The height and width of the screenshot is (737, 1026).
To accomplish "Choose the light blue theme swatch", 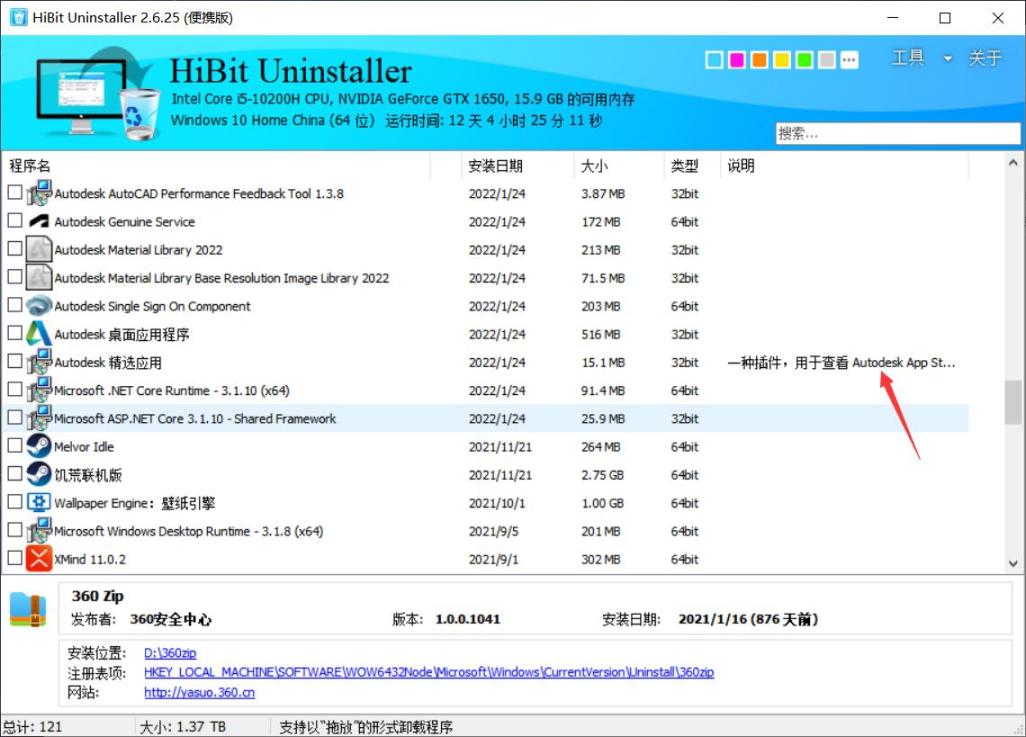I will click(x=715, y=60).
